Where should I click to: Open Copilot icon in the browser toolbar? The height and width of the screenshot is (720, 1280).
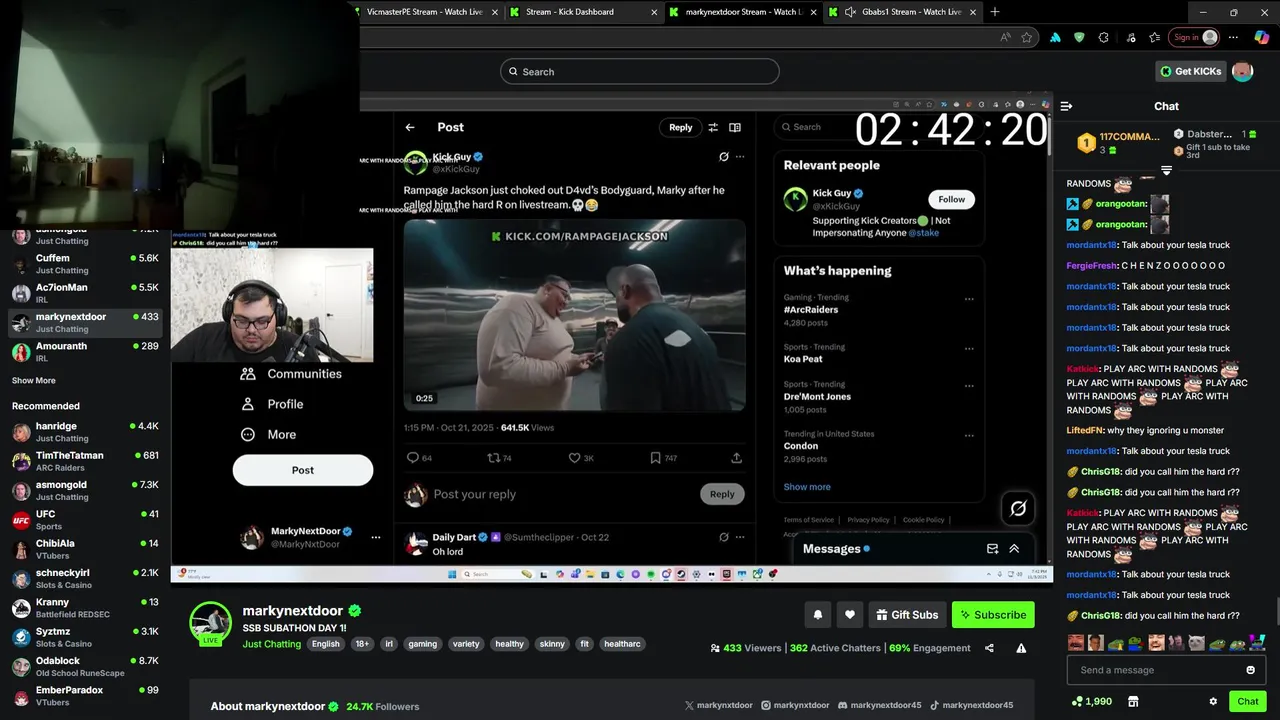(x=1262, y=37)
